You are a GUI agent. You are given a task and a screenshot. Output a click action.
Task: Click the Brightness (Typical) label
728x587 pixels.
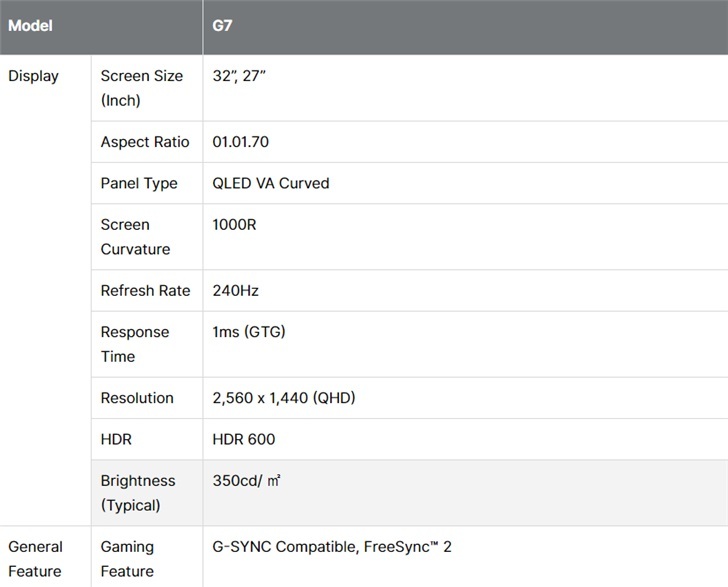coord(138,493)
